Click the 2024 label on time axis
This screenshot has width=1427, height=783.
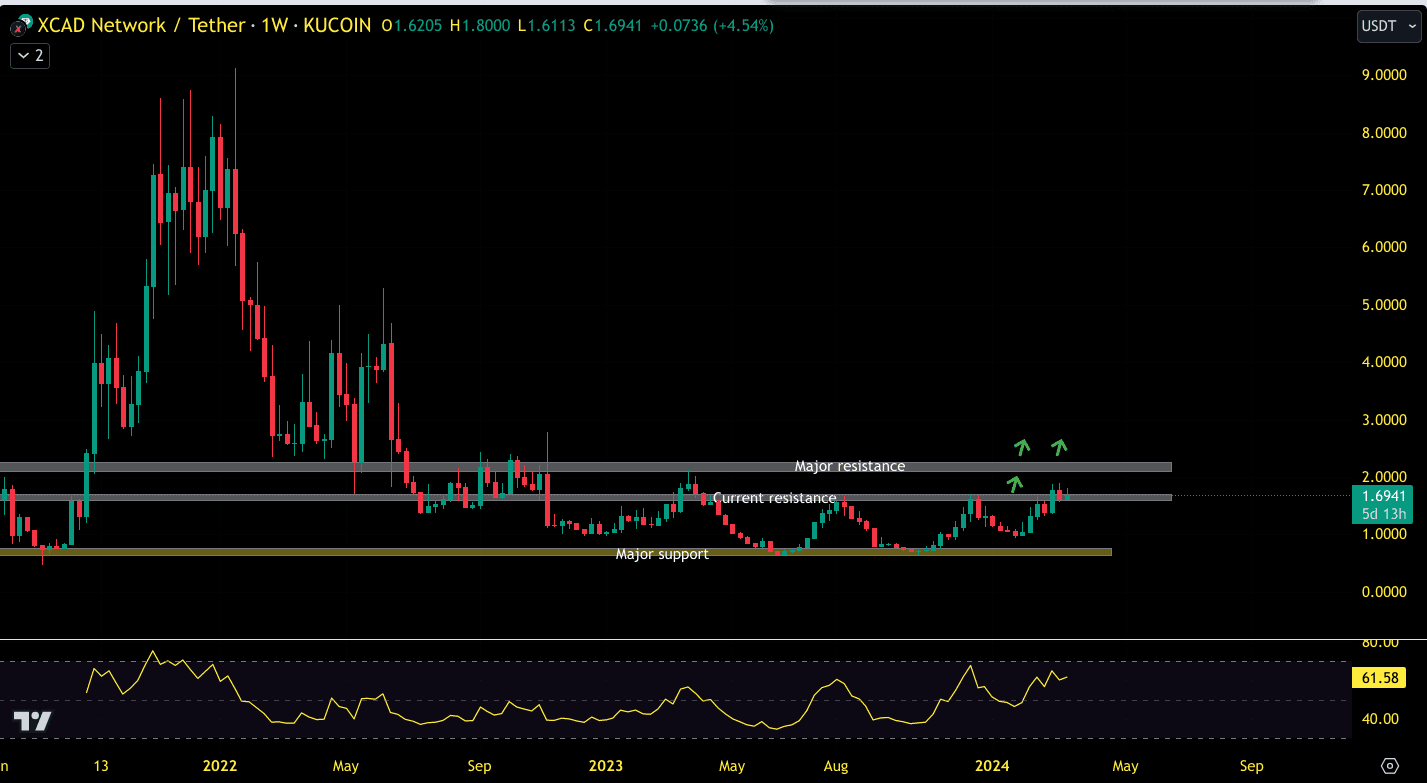point(991,766)
